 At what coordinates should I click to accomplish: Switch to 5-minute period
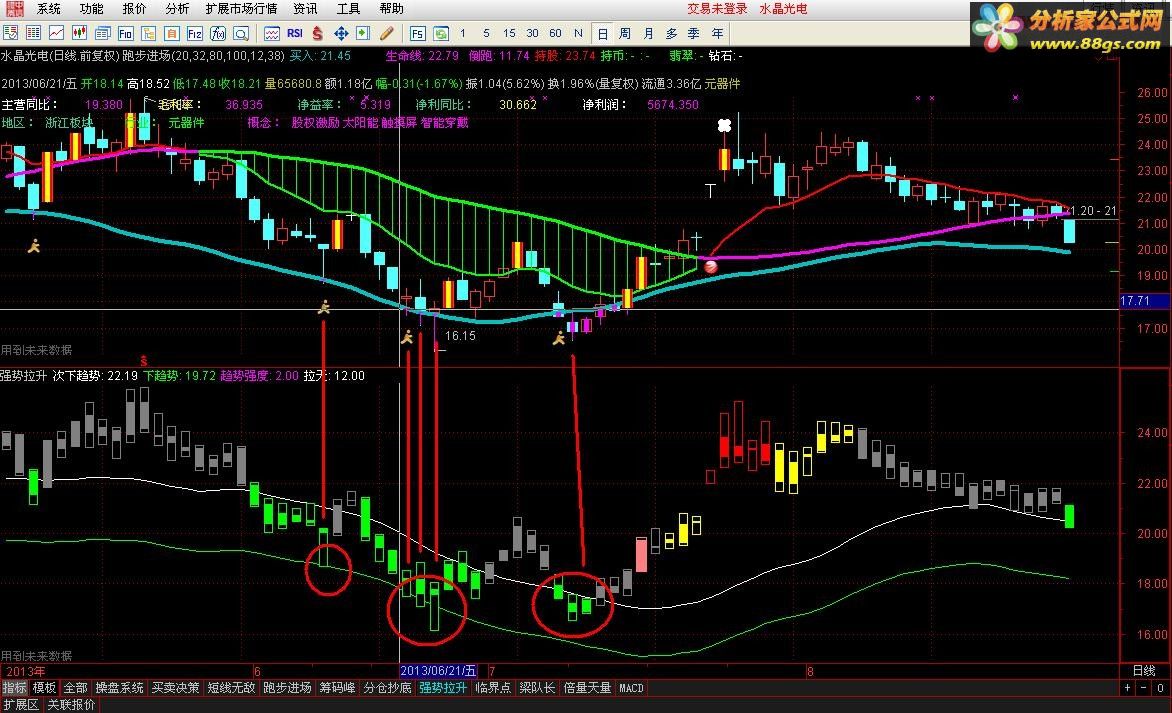point(487,33)
